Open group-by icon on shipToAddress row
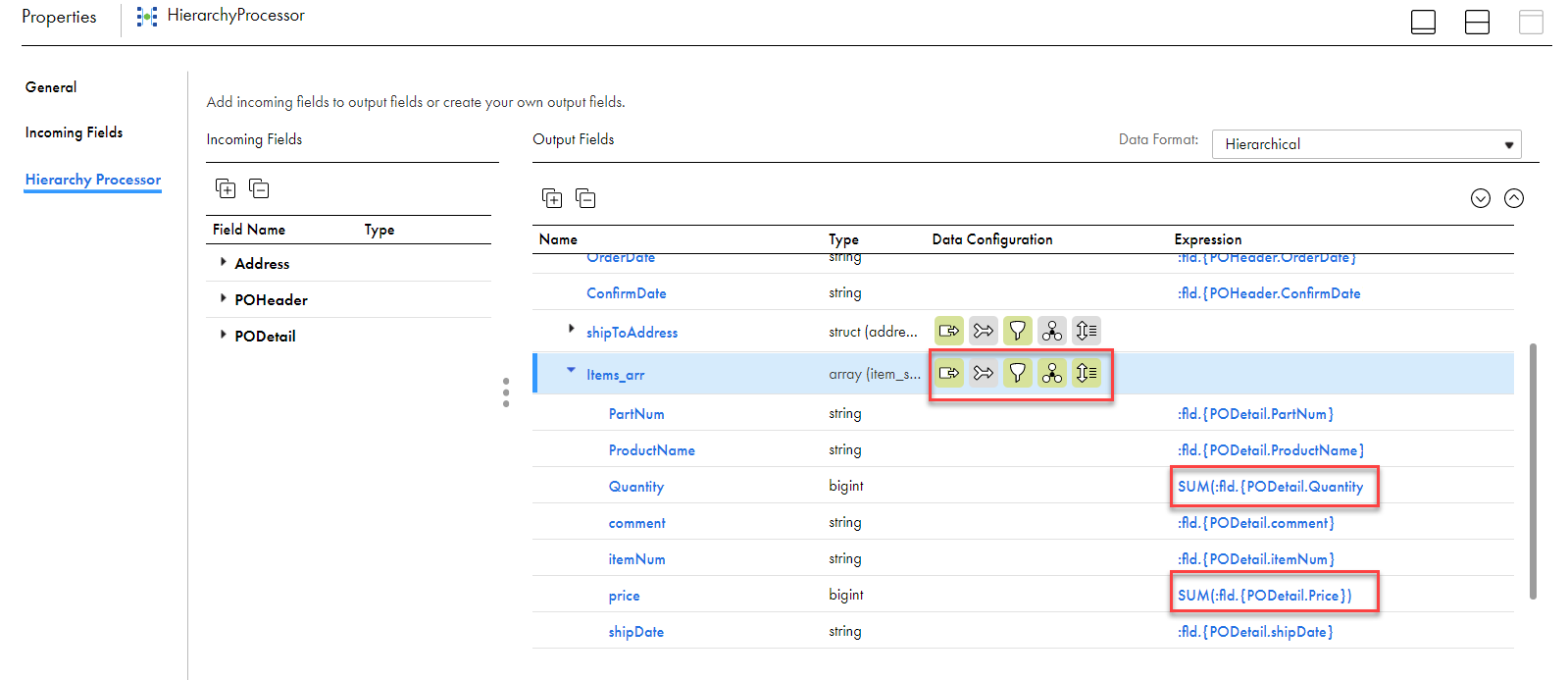This screenshot has width=1568, height=680. [1052, 331]
